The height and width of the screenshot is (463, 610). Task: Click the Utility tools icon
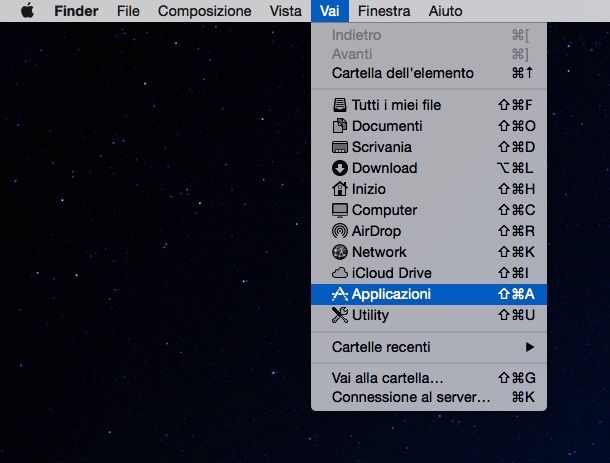click(340, 315)
